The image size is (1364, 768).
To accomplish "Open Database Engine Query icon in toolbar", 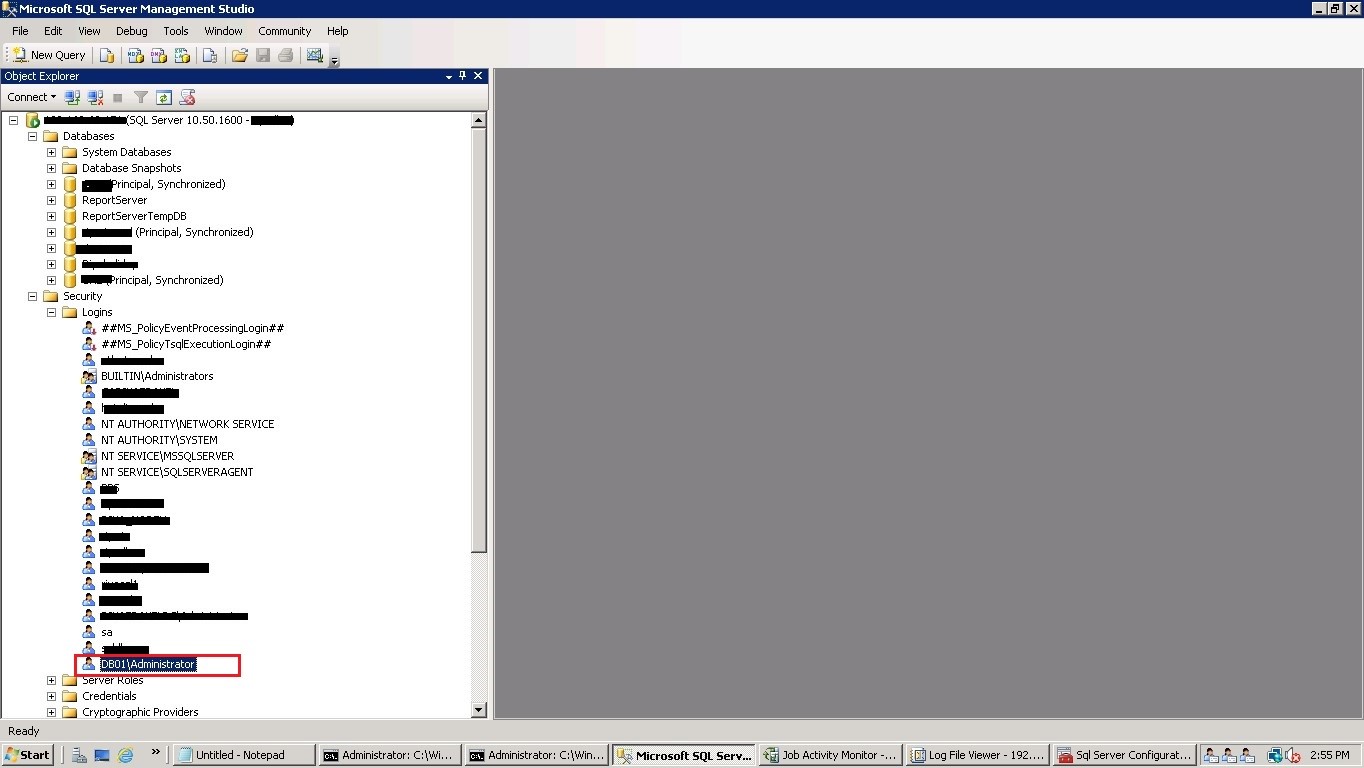I will 107,55.
